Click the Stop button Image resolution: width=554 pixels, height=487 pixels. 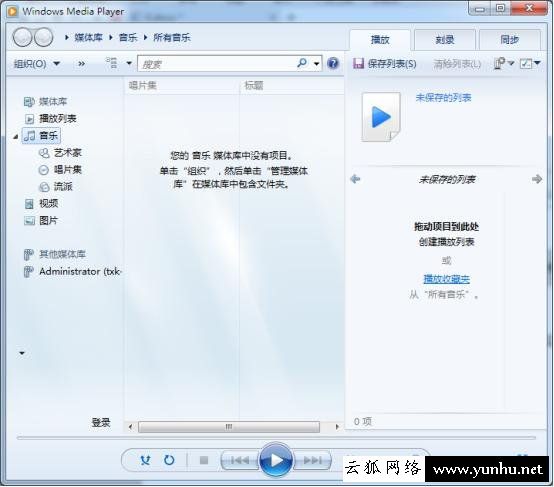tap(204, 460)
